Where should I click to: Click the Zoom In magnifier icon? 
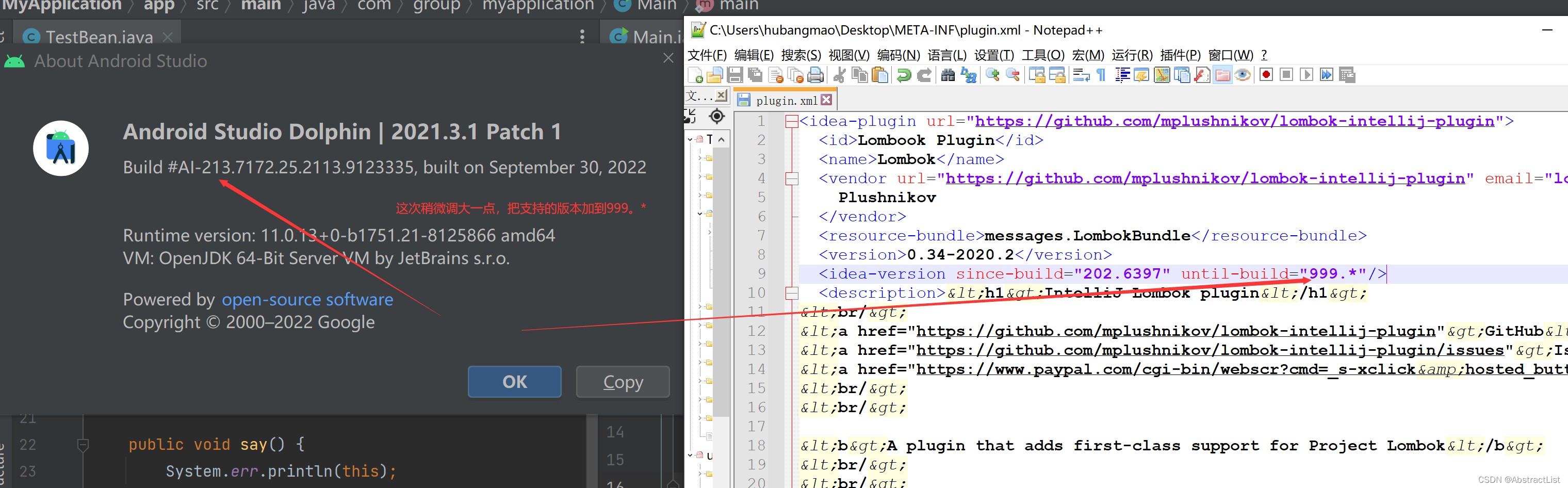pos(993,75)
